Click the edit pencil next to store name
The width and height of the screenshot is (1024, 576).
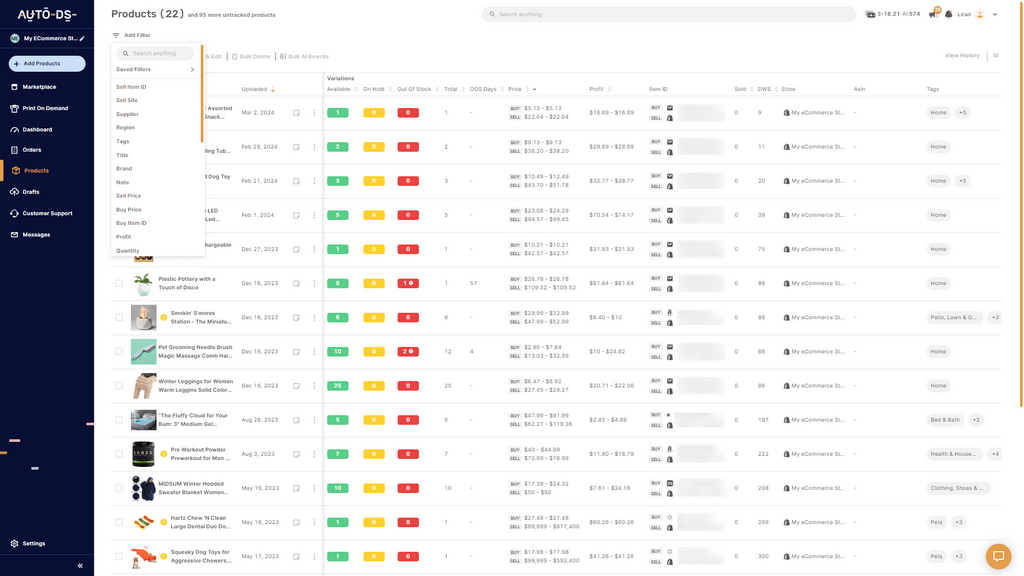click(82, 38)
